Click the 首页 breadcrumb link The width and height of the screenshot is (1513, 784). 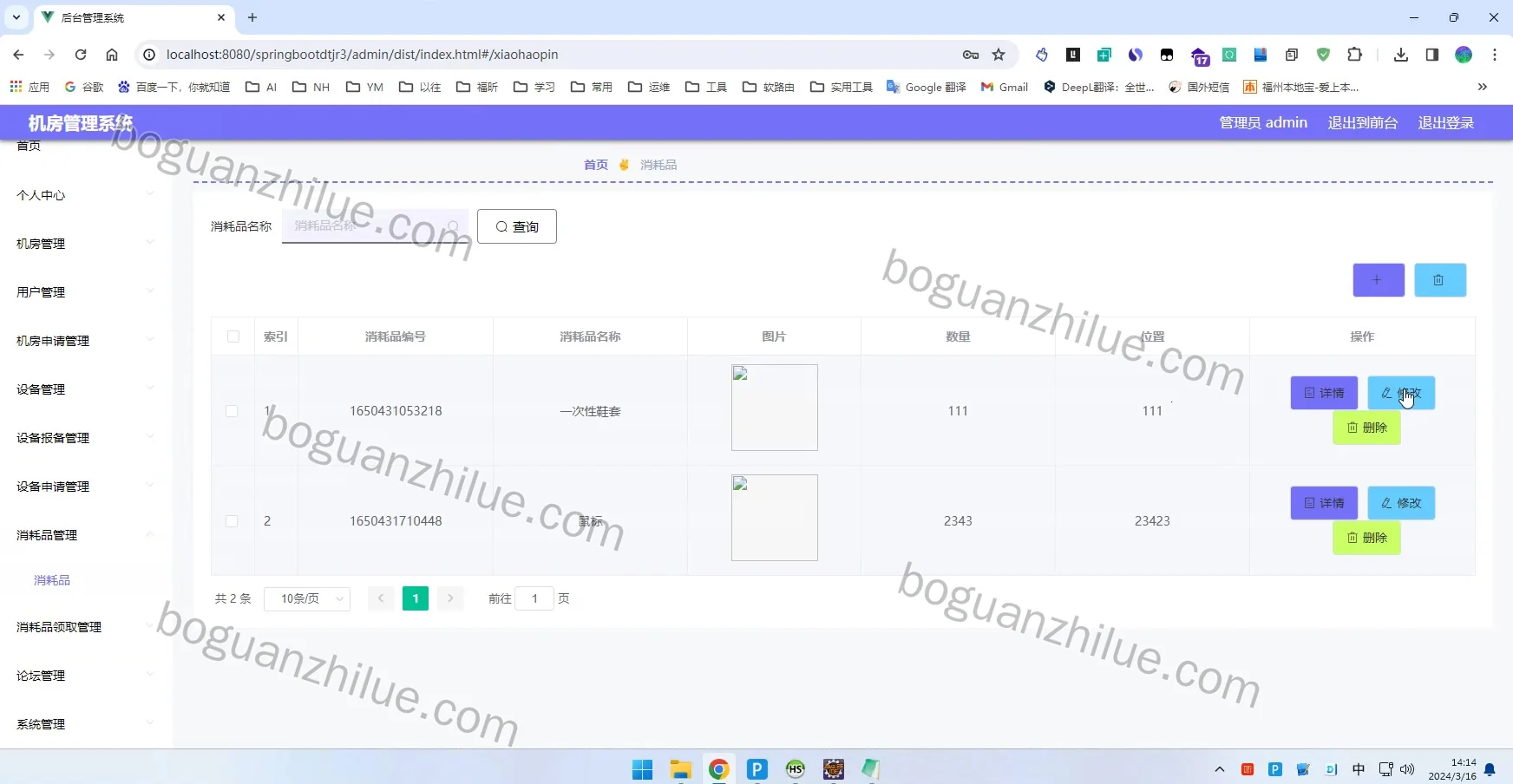(596, 165)
